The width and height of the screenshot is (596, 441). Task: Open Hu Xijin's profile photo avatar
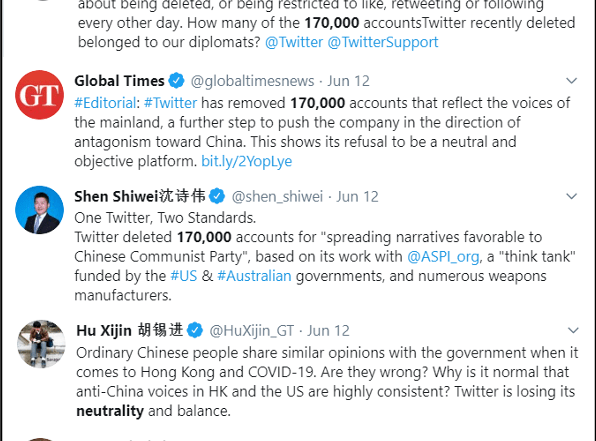tap(41, 344)
